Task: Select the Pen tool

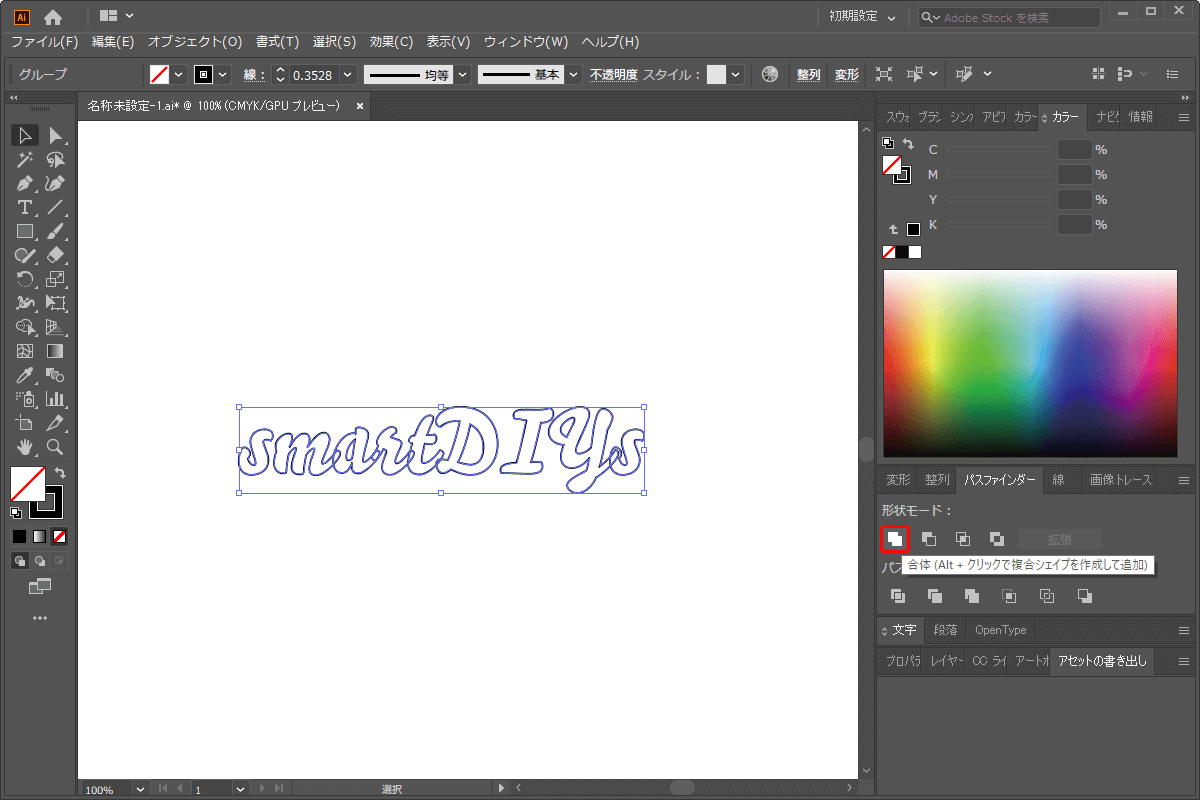Action: tap(26, 183)
